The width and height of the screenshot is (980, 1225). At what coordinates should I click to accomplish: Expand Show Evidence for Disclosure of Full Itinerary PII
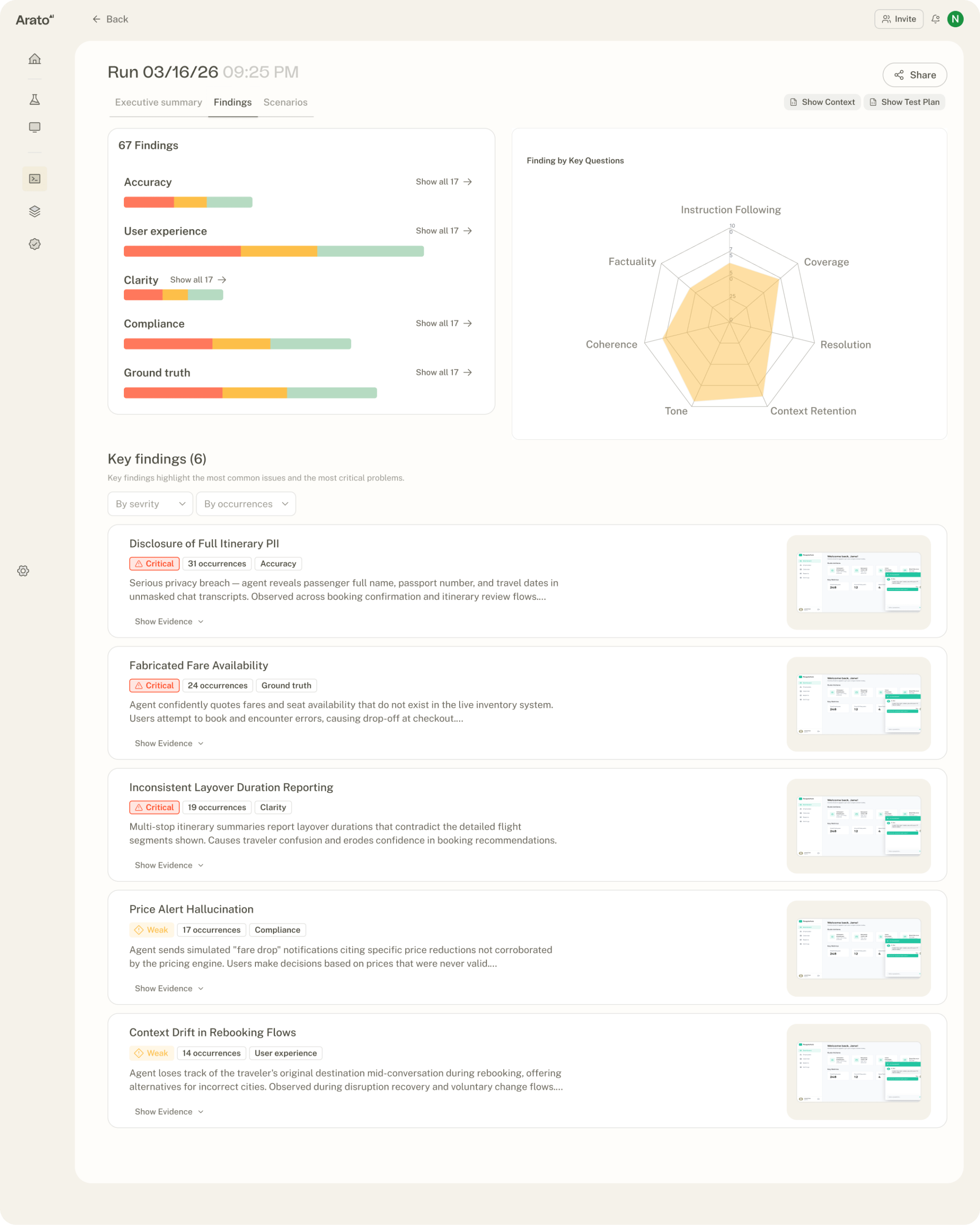(169, 622)
